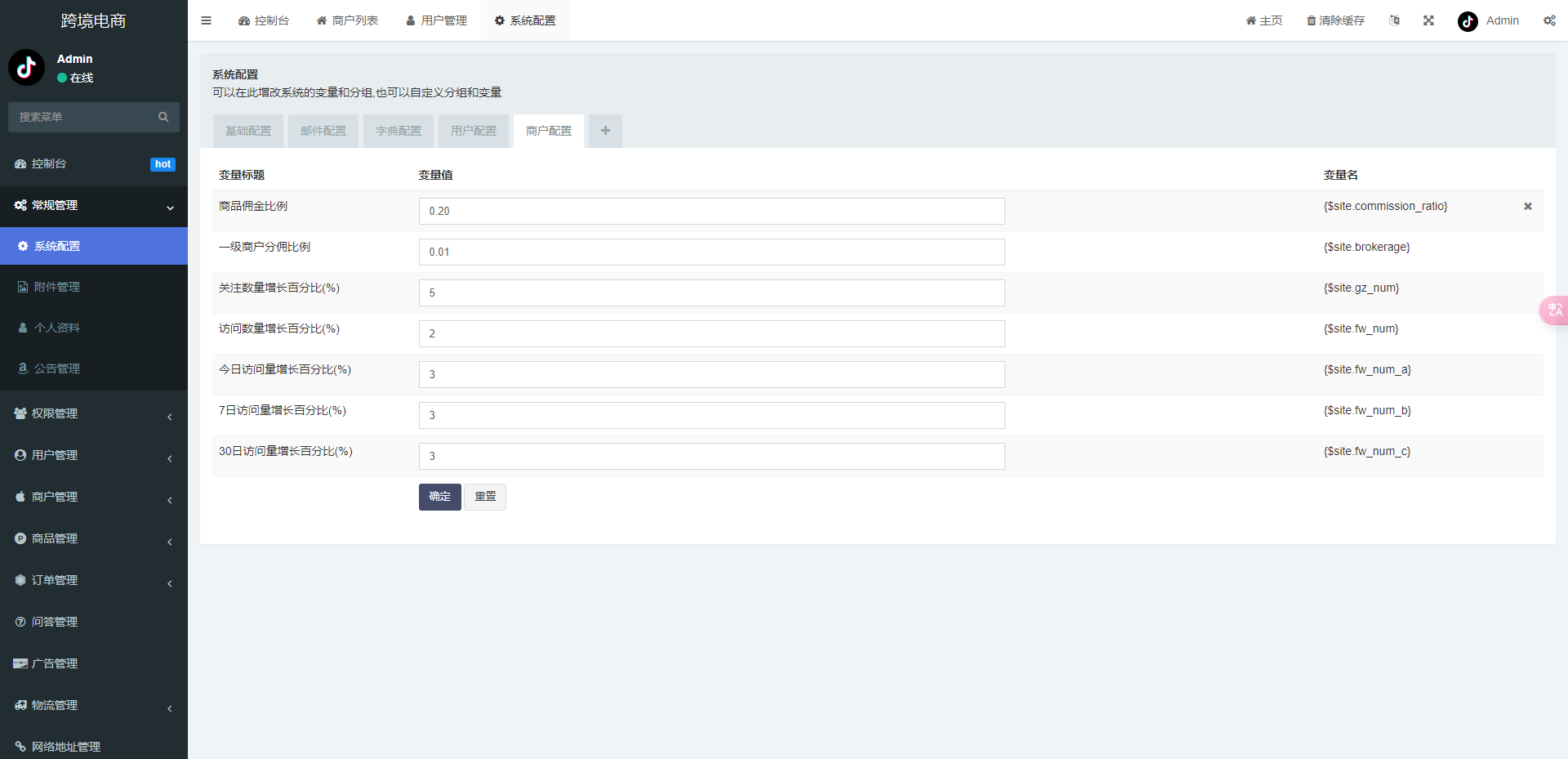This screenshot has height=759, width=1568.
Task: Click the 商品佣金比例 value input field
Action: pyautogui.click(x=711, y=211)
